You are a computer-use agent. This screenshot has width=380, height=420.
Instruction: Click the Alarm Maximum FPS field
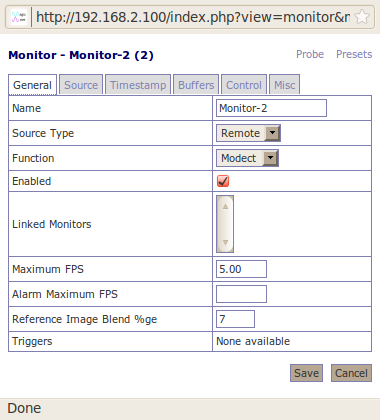click(x=241, y=294)
